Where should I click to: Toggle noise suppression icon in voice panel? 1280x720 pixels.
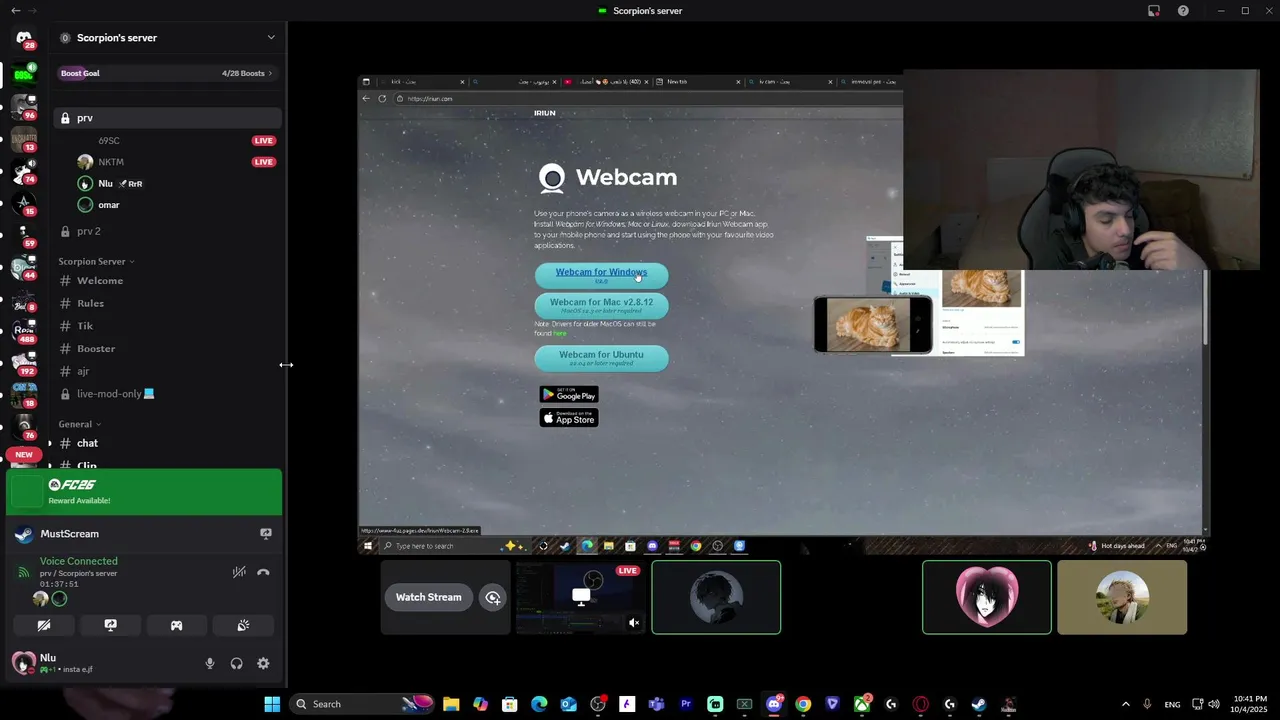point(239,572)
